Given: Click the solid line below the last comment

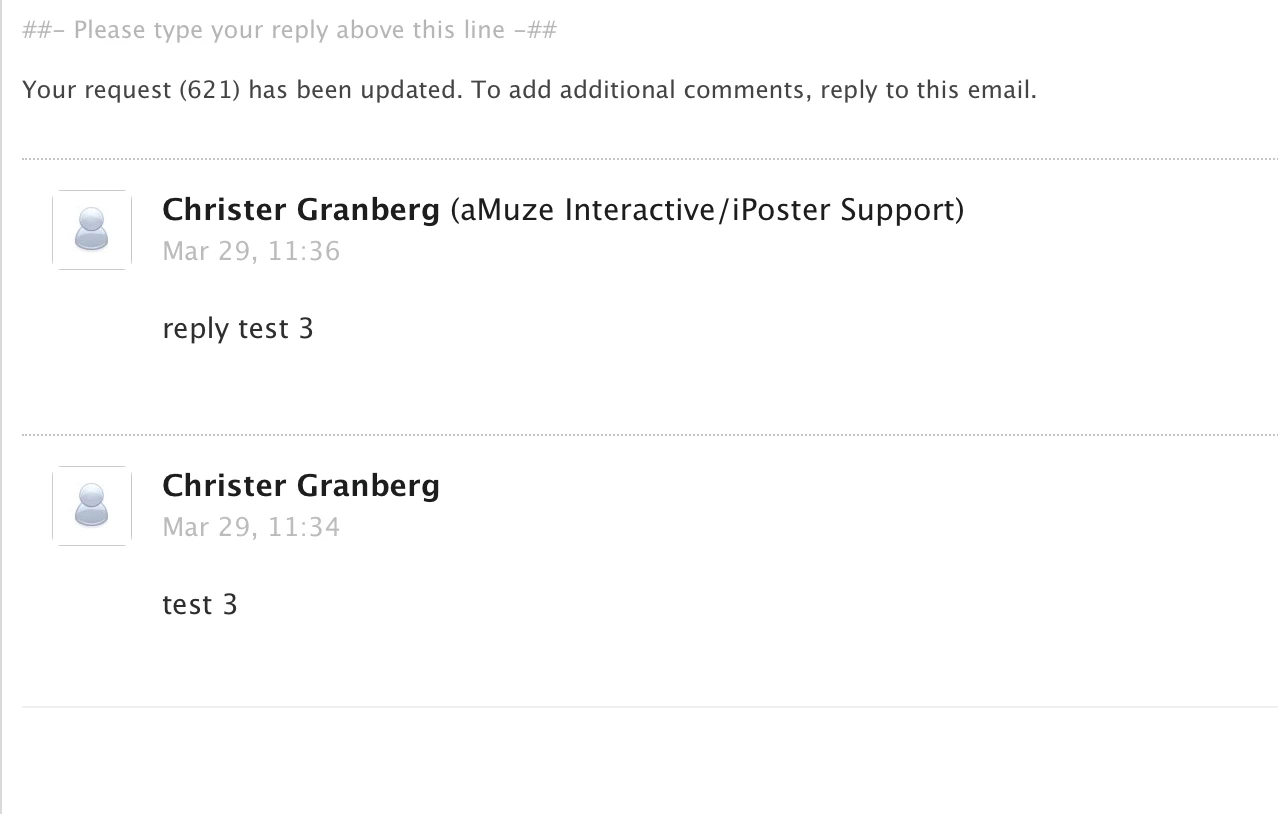Looking at the screenshot, I should [650, 707].
